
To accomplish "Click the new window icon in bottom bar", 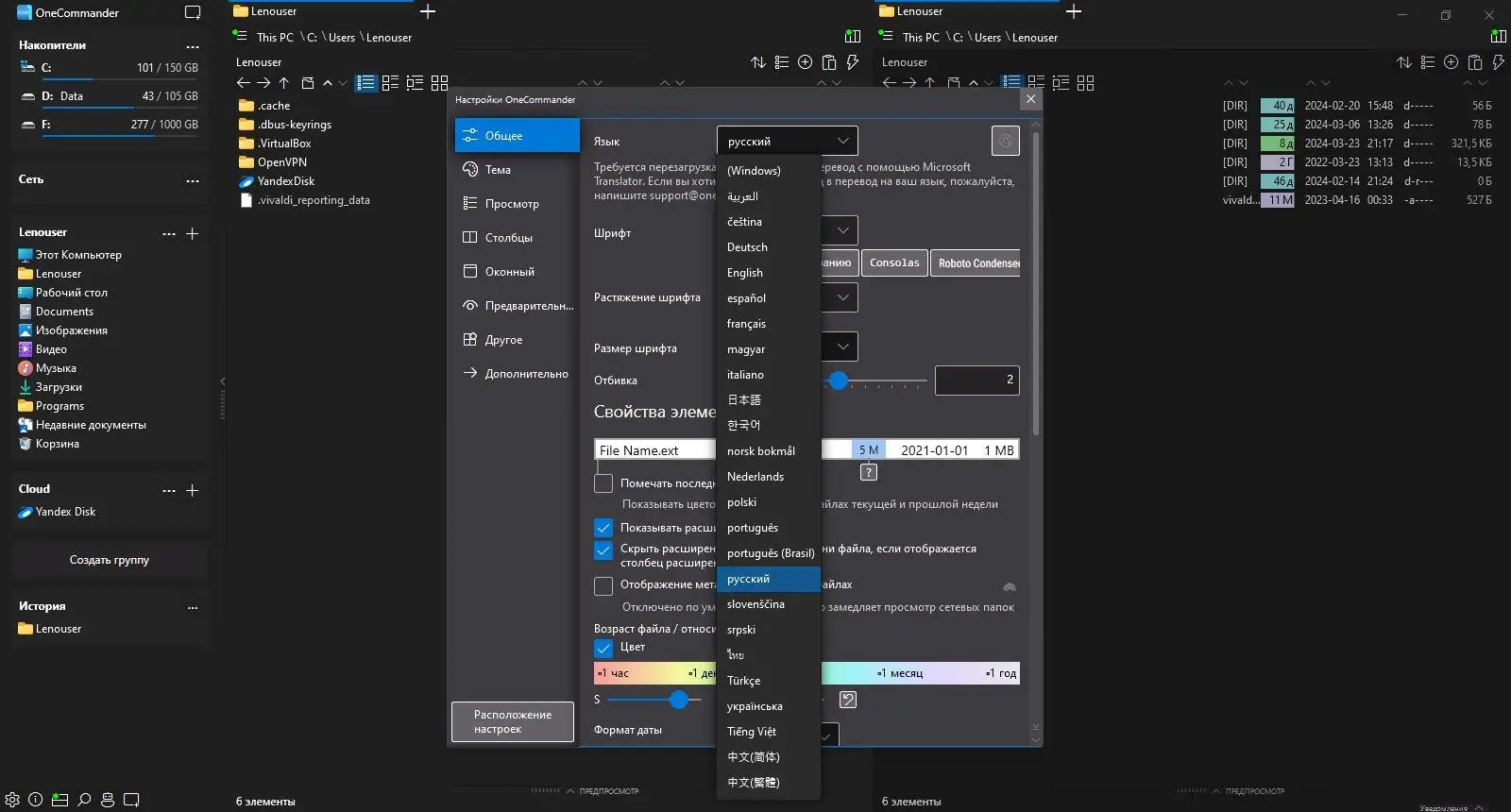I will (131, 800).
